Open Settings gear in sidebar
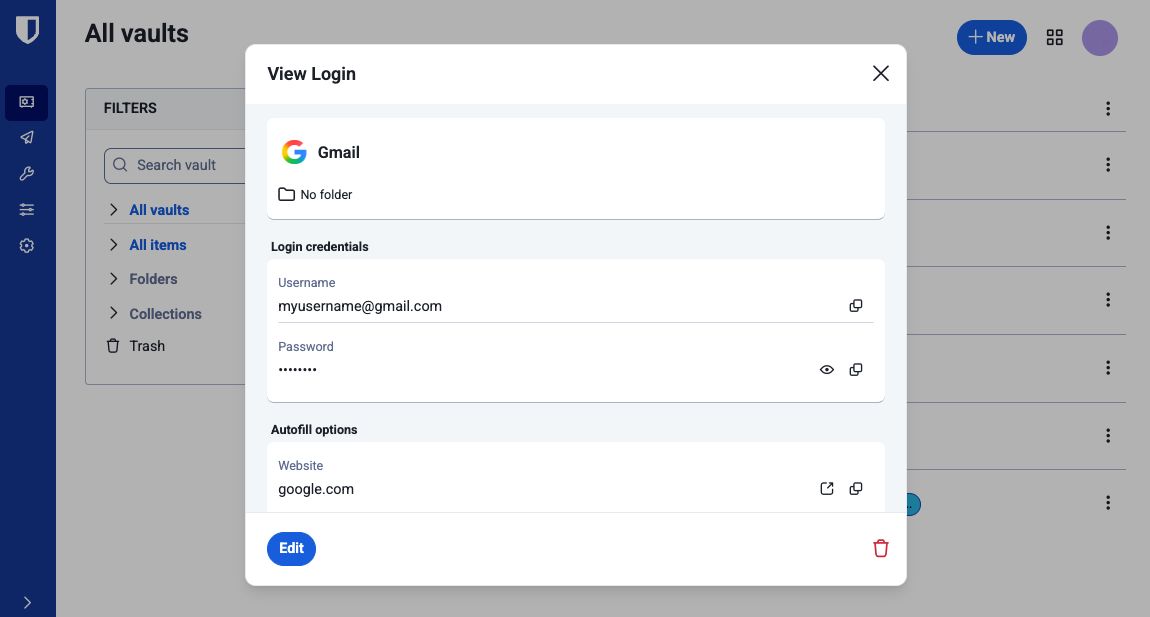 pyautogui.click(x=27, y=245)
